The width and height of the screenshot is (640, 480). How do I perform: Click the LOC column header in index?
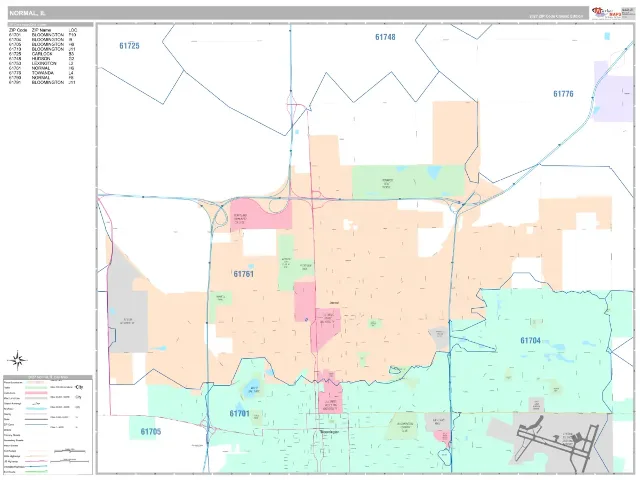pos(73,30)
